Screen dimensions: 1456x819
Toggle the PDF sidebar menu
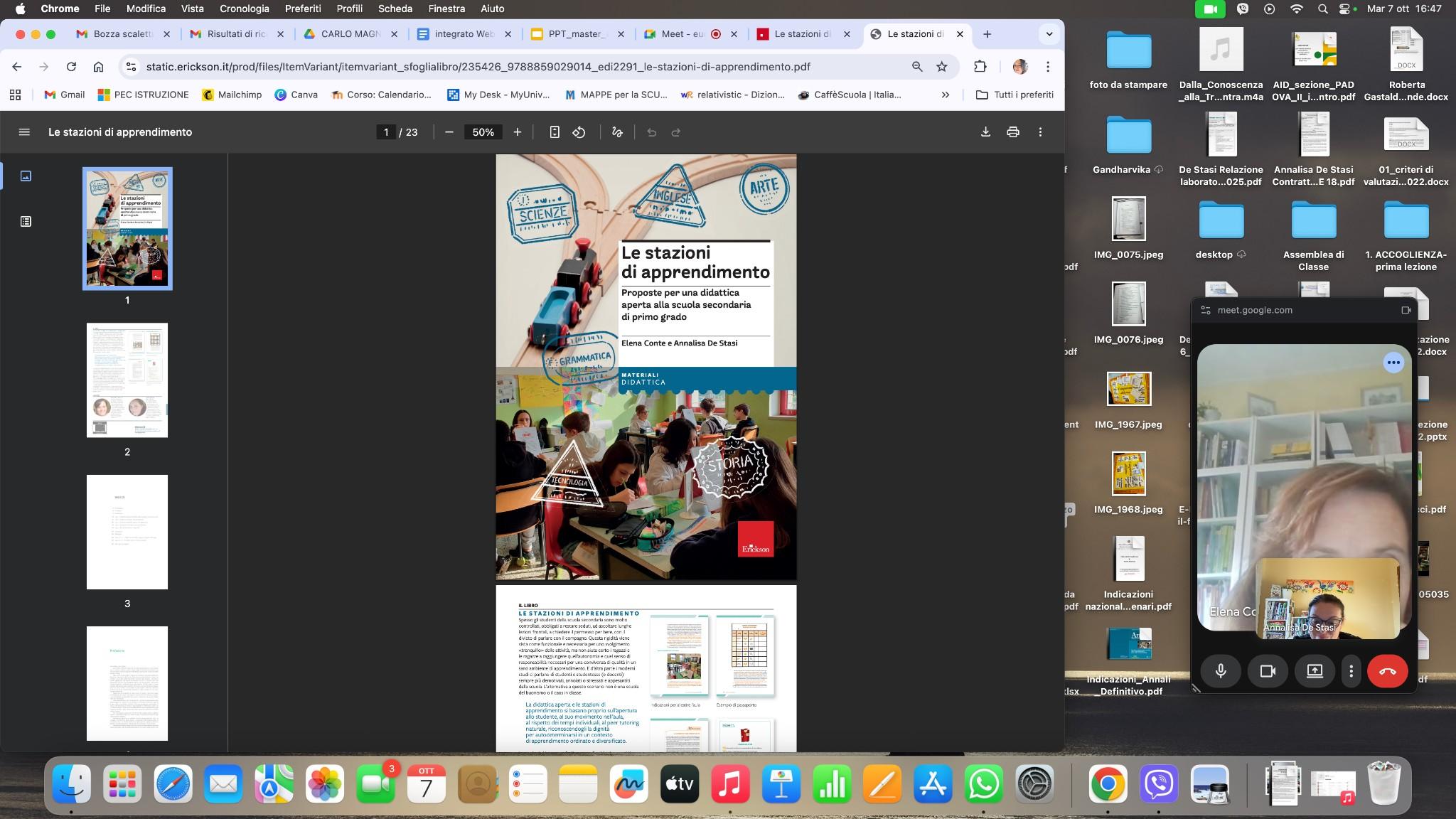pyautogui.click(x=24, y=132)
